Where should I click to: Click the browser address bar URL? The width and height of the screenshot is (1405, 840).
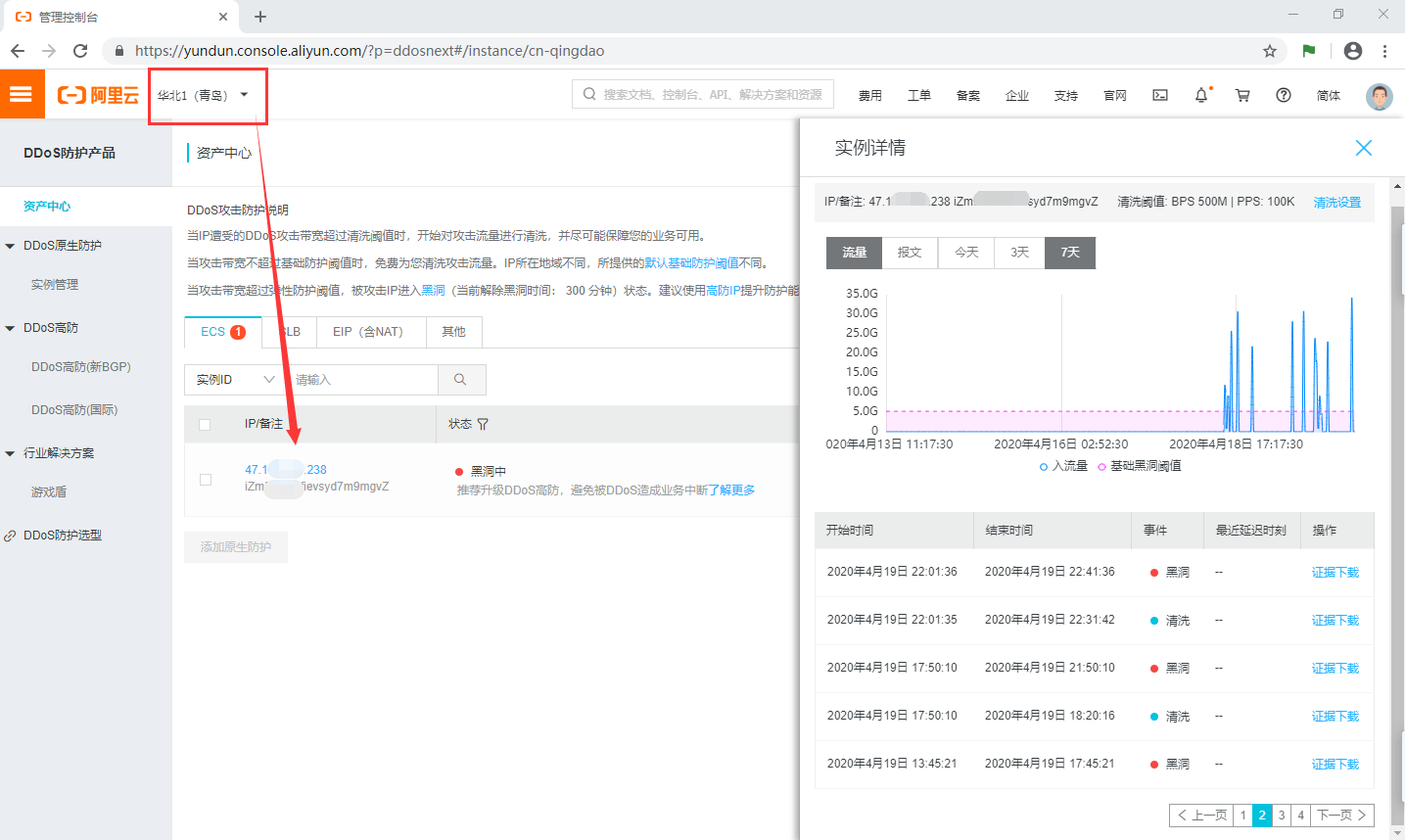(x=369, y=51)
